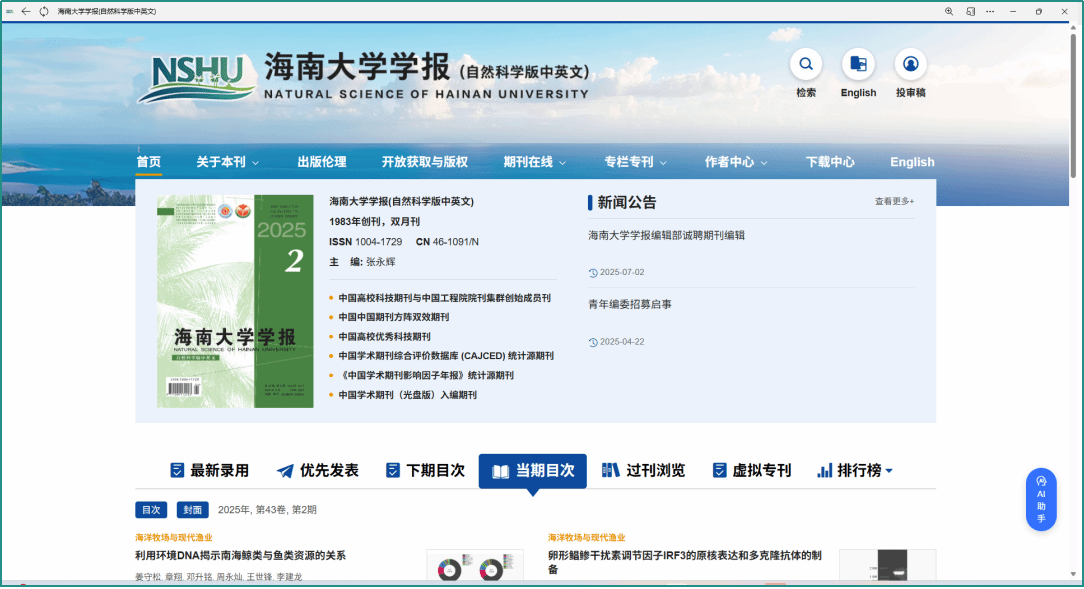Click the 目次 button
This screenshot has width=1084, height=589.
[x=151, y=510]
